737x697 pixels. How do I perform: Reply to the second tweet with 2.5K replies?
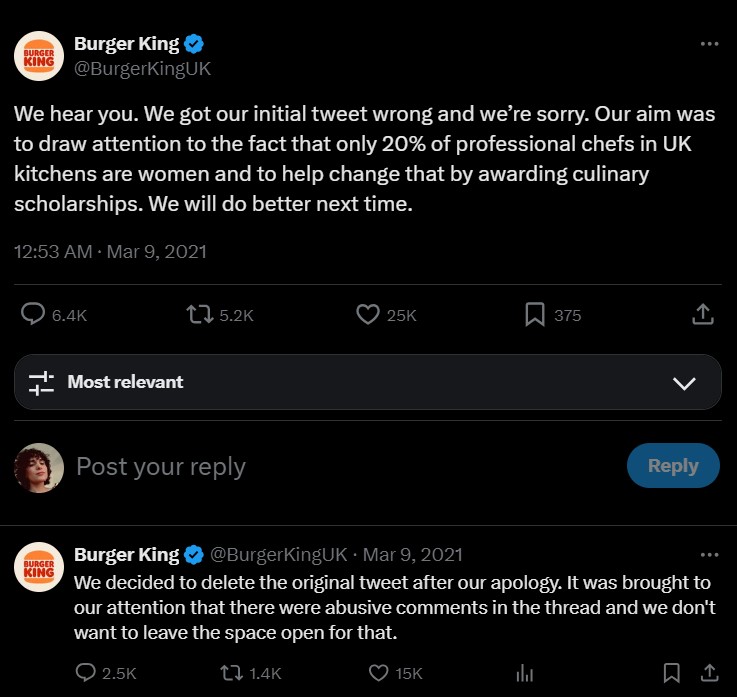coord(86,673)
